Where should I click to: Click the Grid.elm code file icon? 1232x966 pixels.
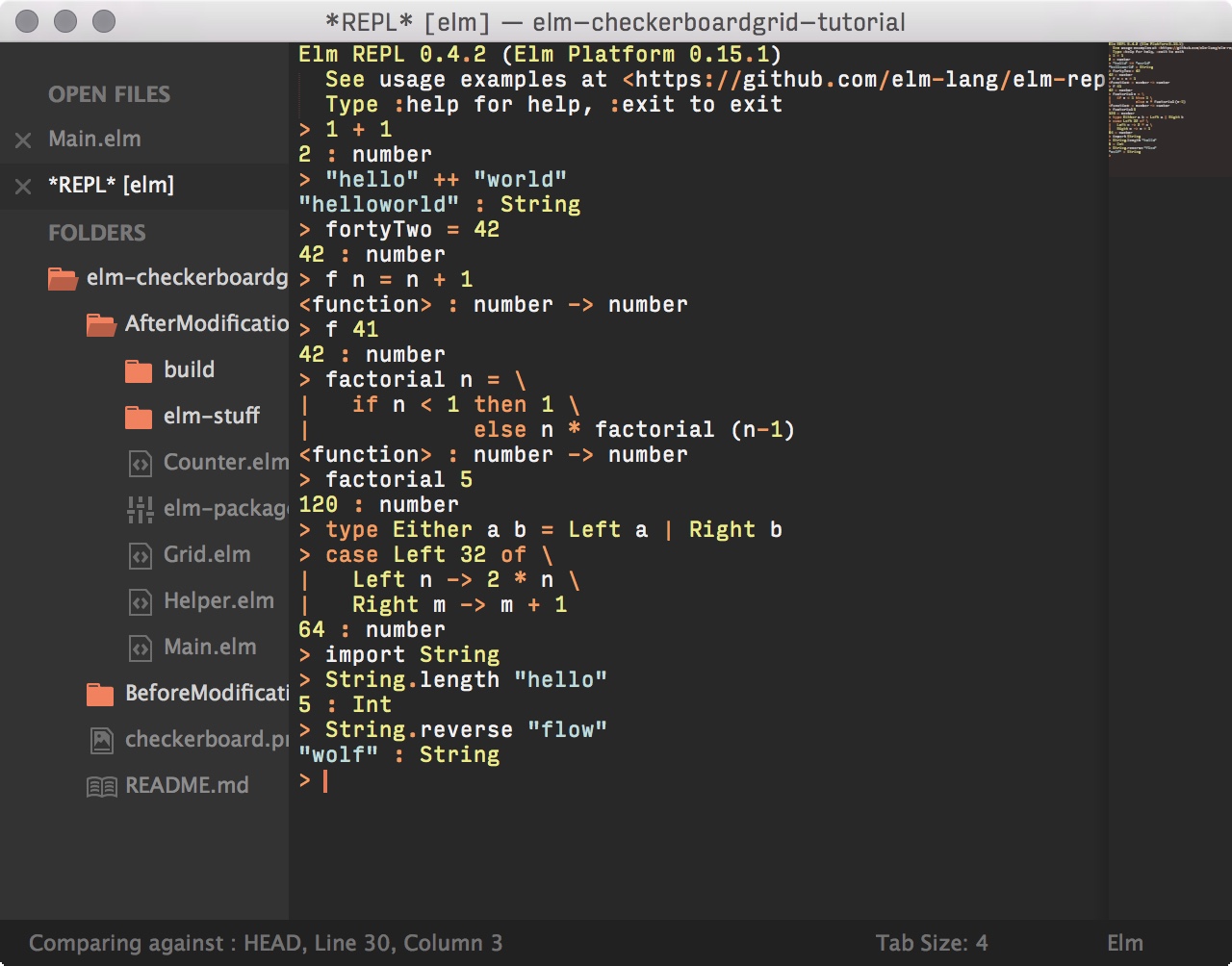point(140,554)
